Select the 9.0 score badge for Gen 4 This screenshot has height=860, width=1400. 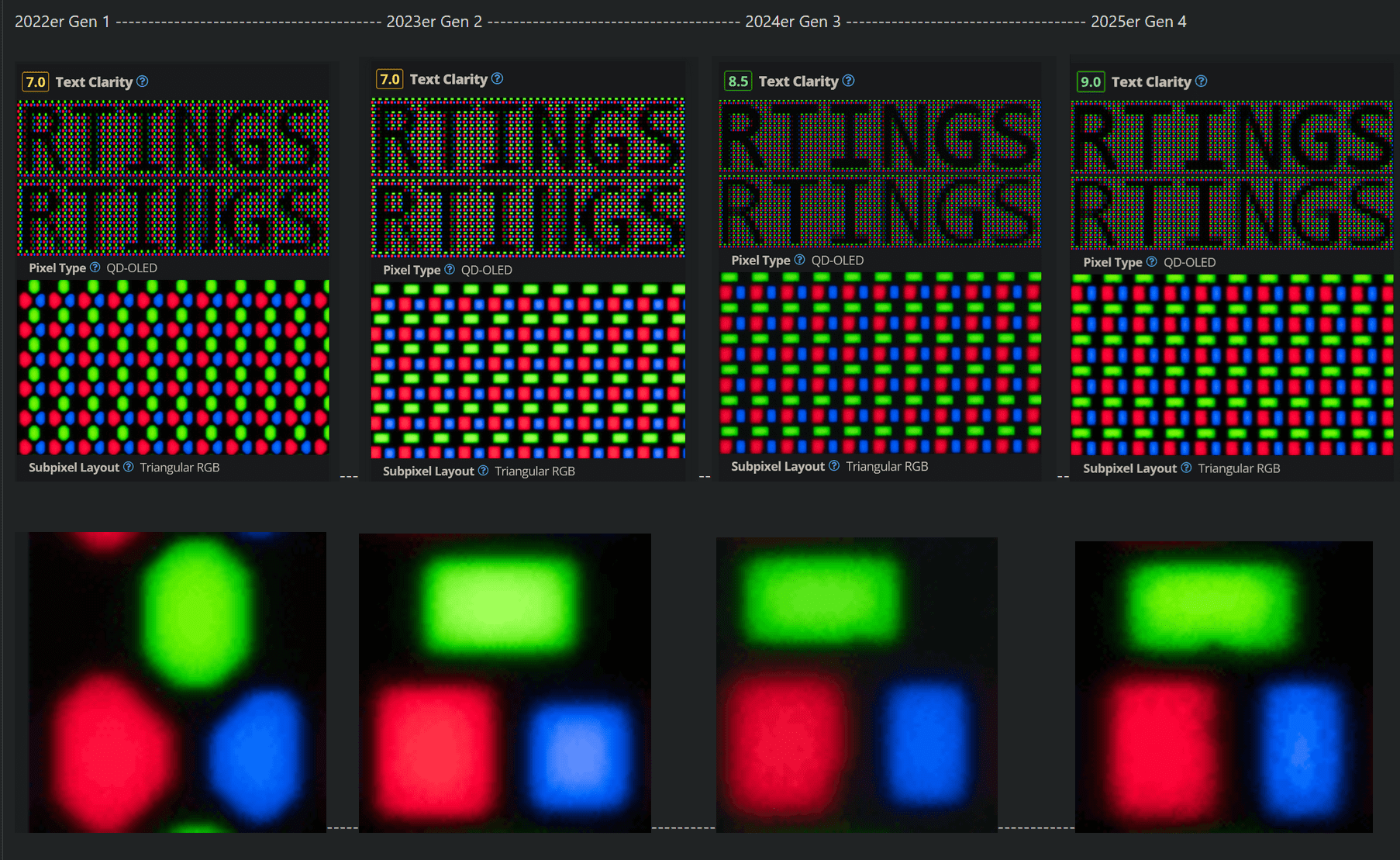[x=1091, y=81]
